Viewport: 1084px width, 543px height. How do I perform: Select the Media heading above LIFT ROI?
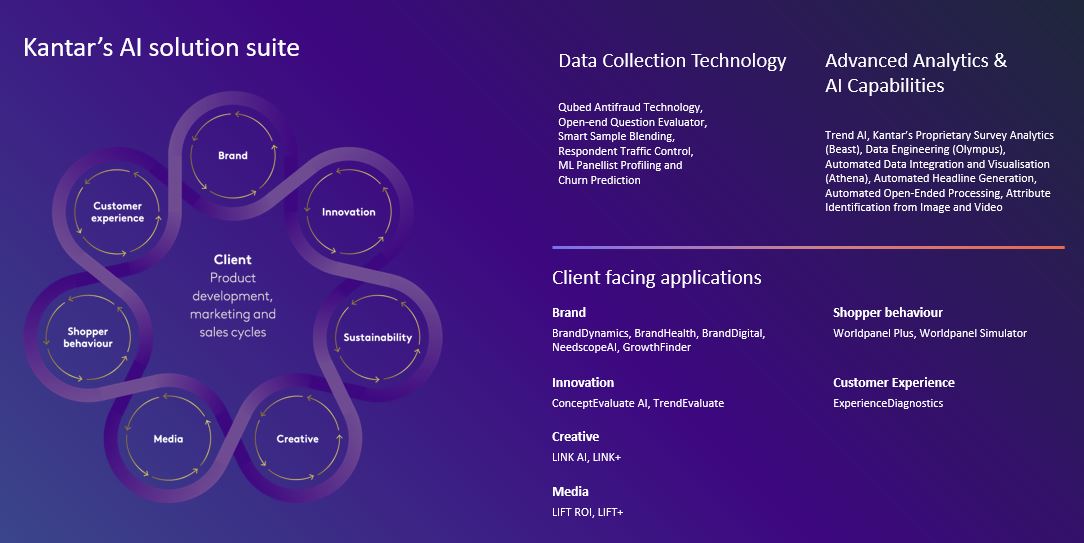pyautogui.click(x=570, y=491)
